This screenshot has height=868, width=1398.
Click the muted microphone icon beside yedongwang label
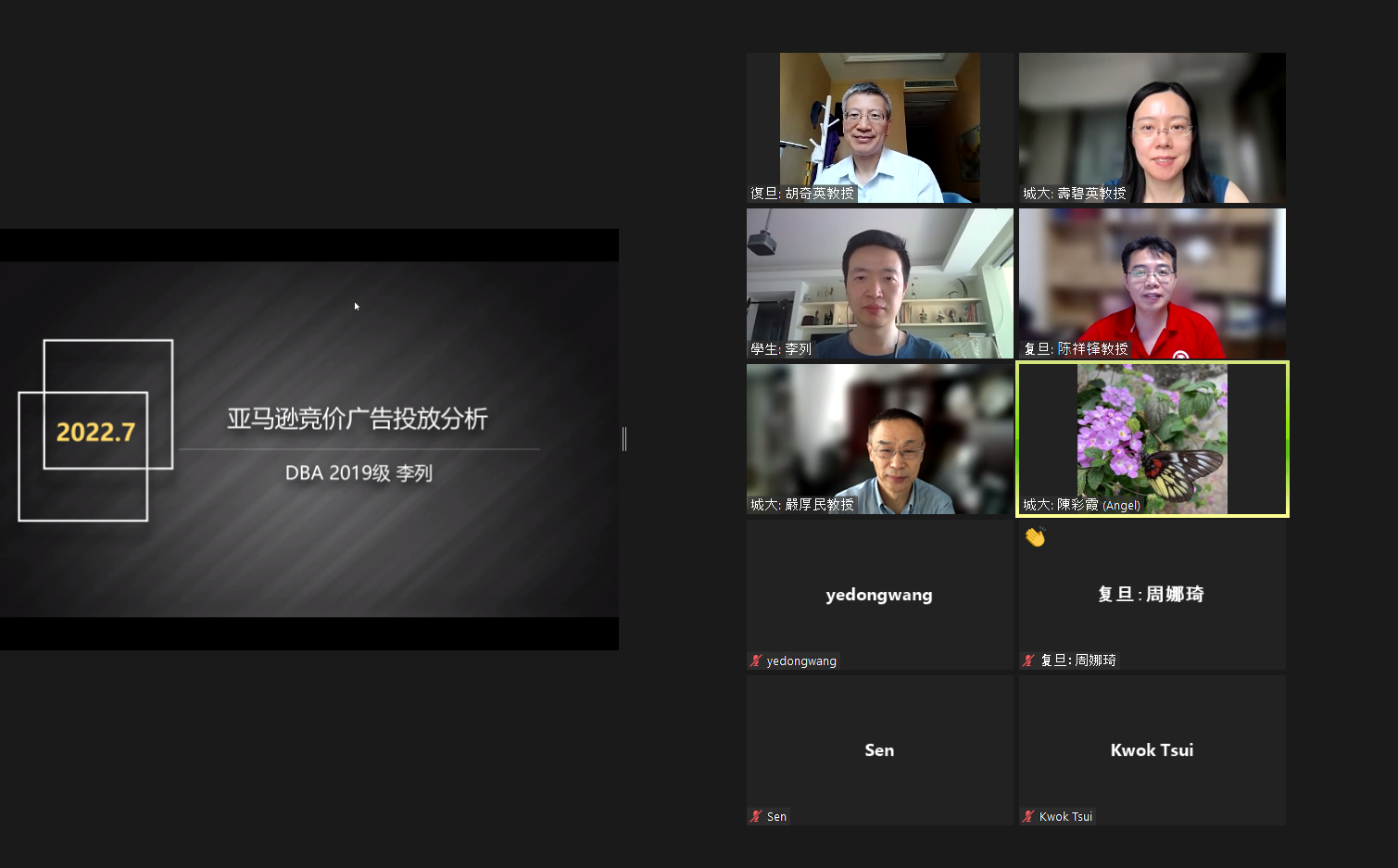pos(756,660)
